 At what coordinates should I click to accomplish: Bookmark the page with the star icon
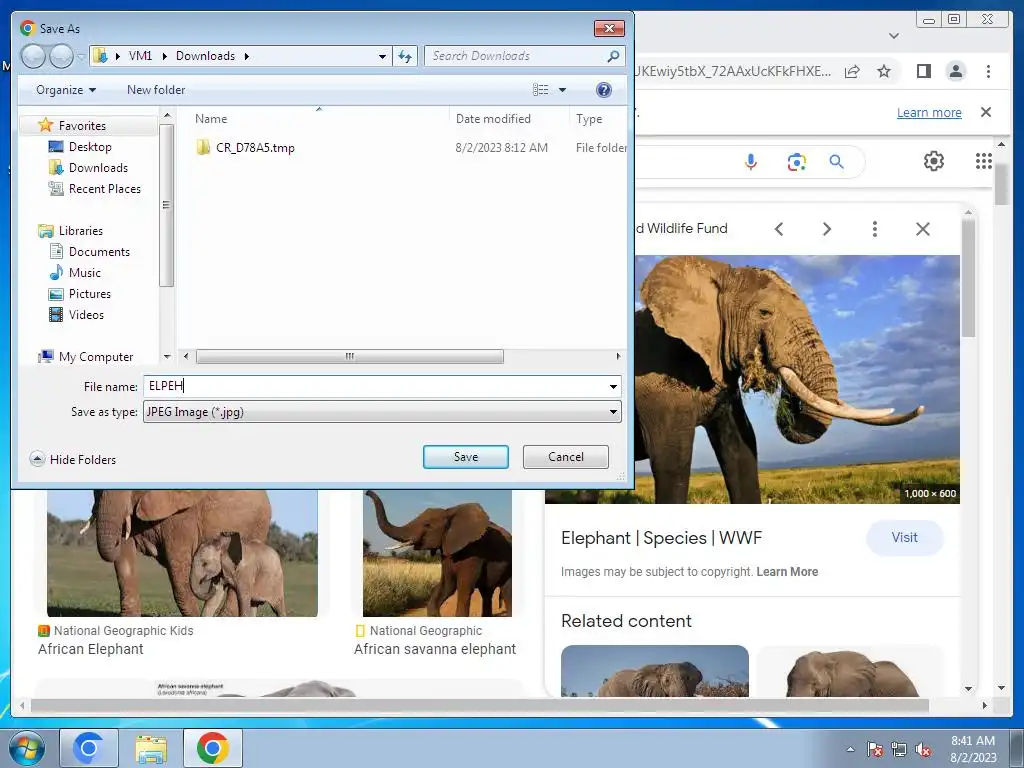pos(884,71)
